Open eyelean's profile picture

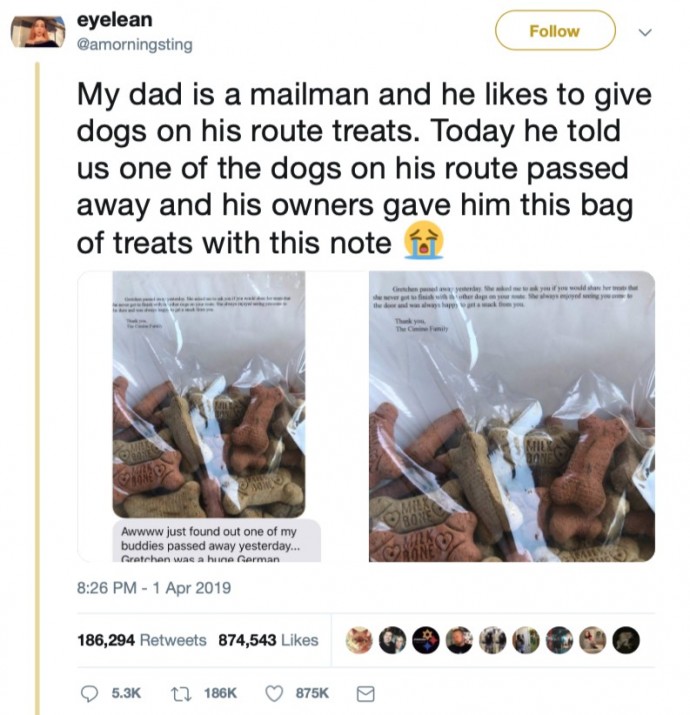(38, 31)
